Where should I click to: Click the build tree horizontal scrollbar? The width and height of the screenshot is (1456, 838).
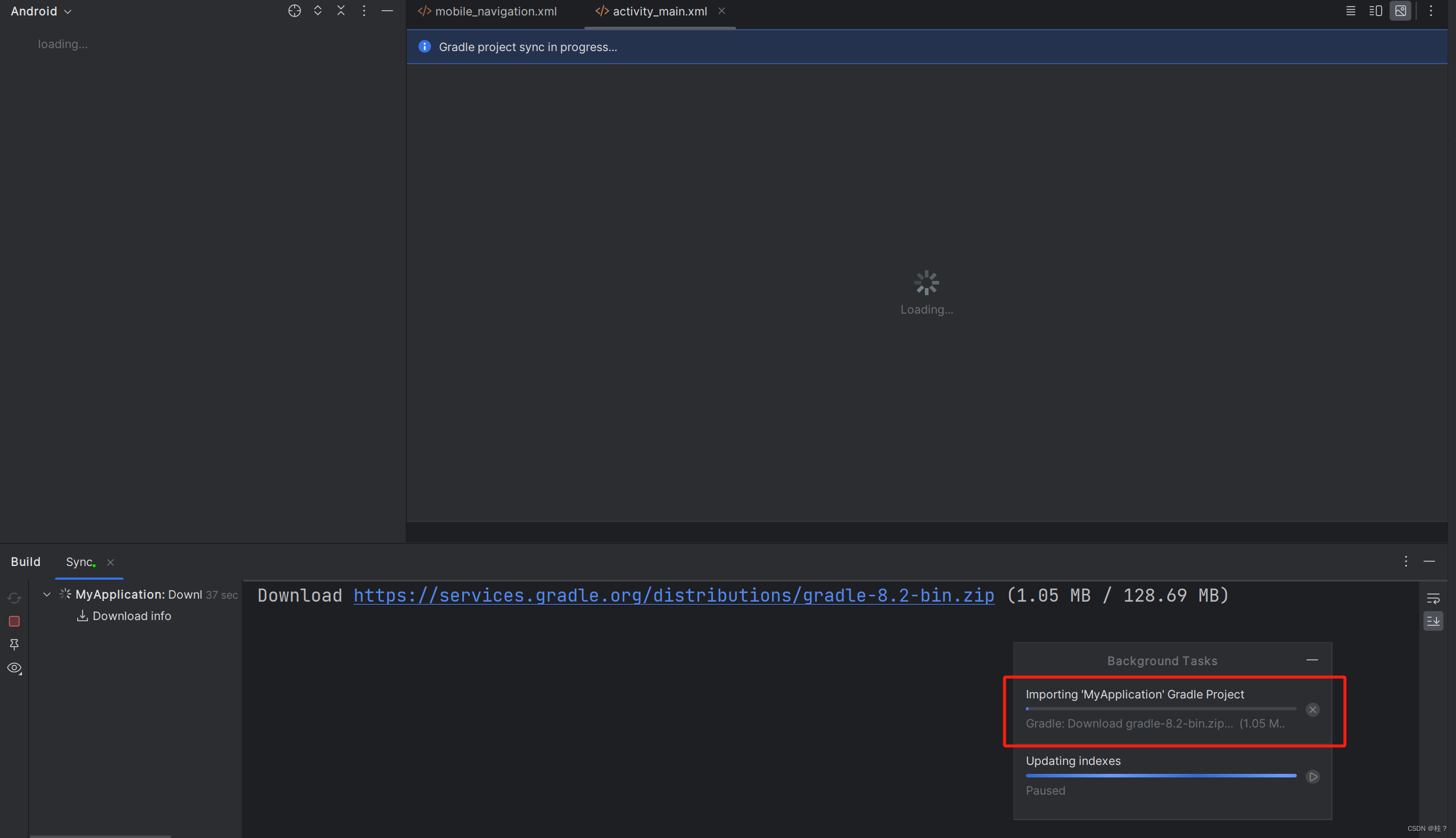pos(100,836)
